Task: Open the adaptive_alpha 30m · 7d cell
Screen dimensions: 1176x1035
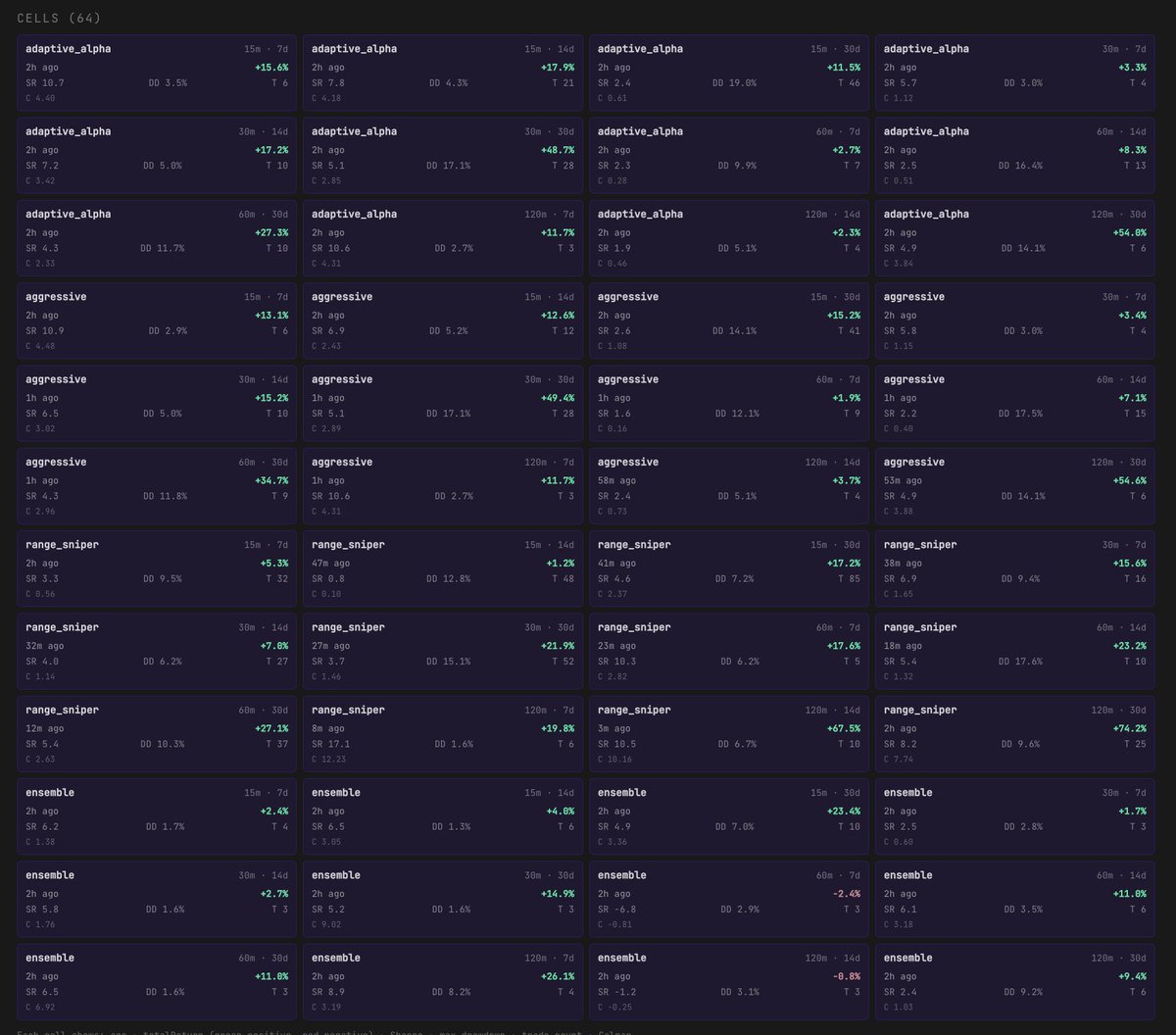Action: (1015, 73)
